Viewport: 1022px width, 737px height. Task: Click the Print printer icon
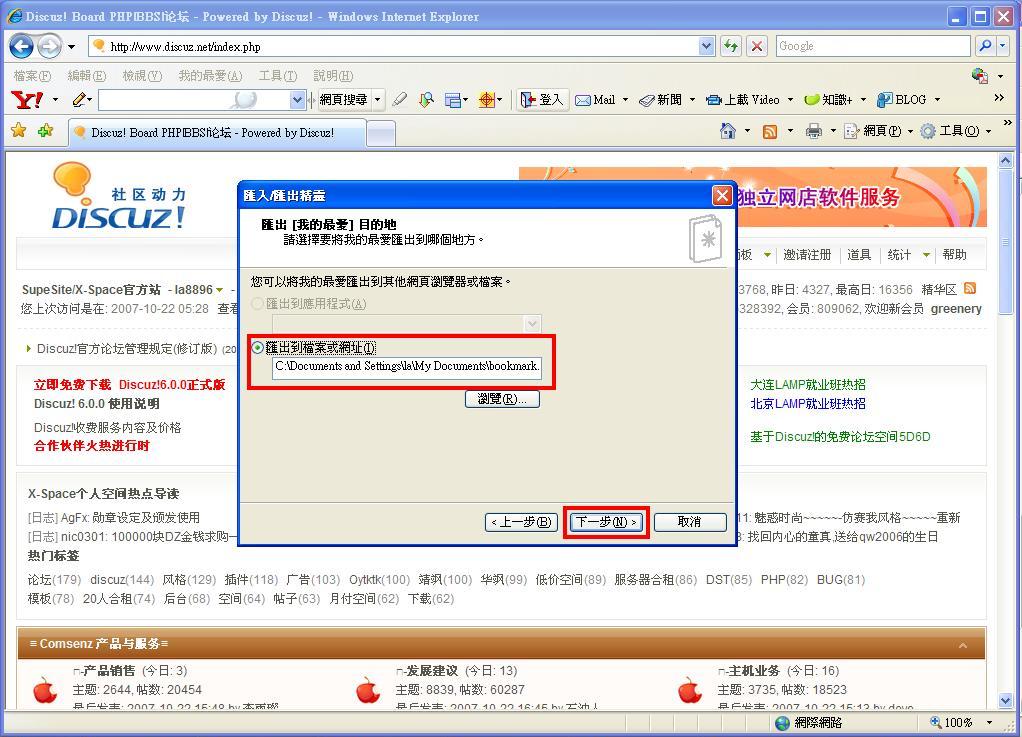(x=813, y=132)
